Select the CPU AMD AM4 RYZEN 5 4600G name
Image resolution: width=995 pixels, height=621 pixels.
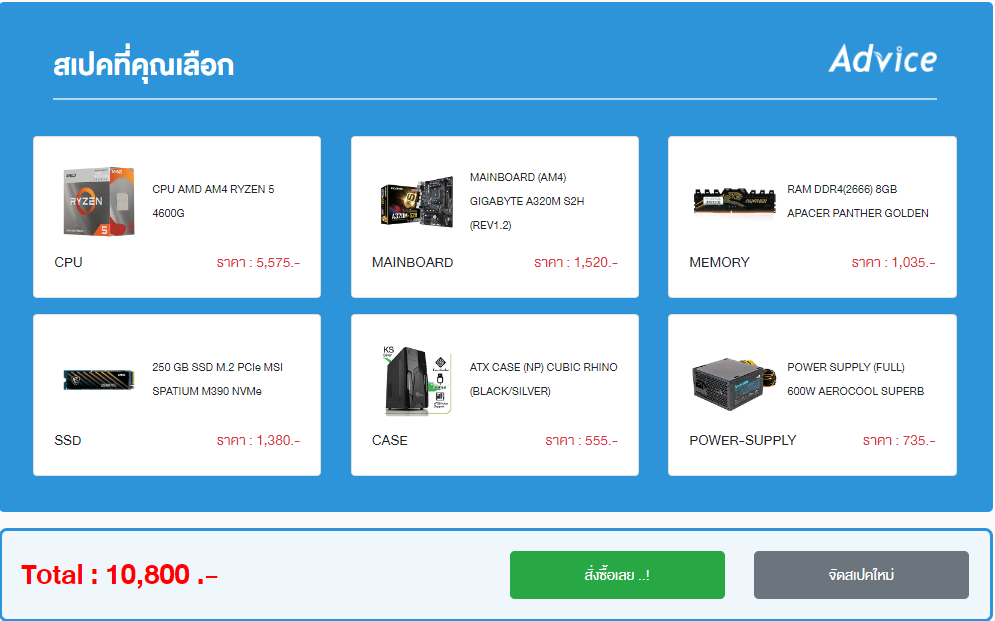point(213,201)
